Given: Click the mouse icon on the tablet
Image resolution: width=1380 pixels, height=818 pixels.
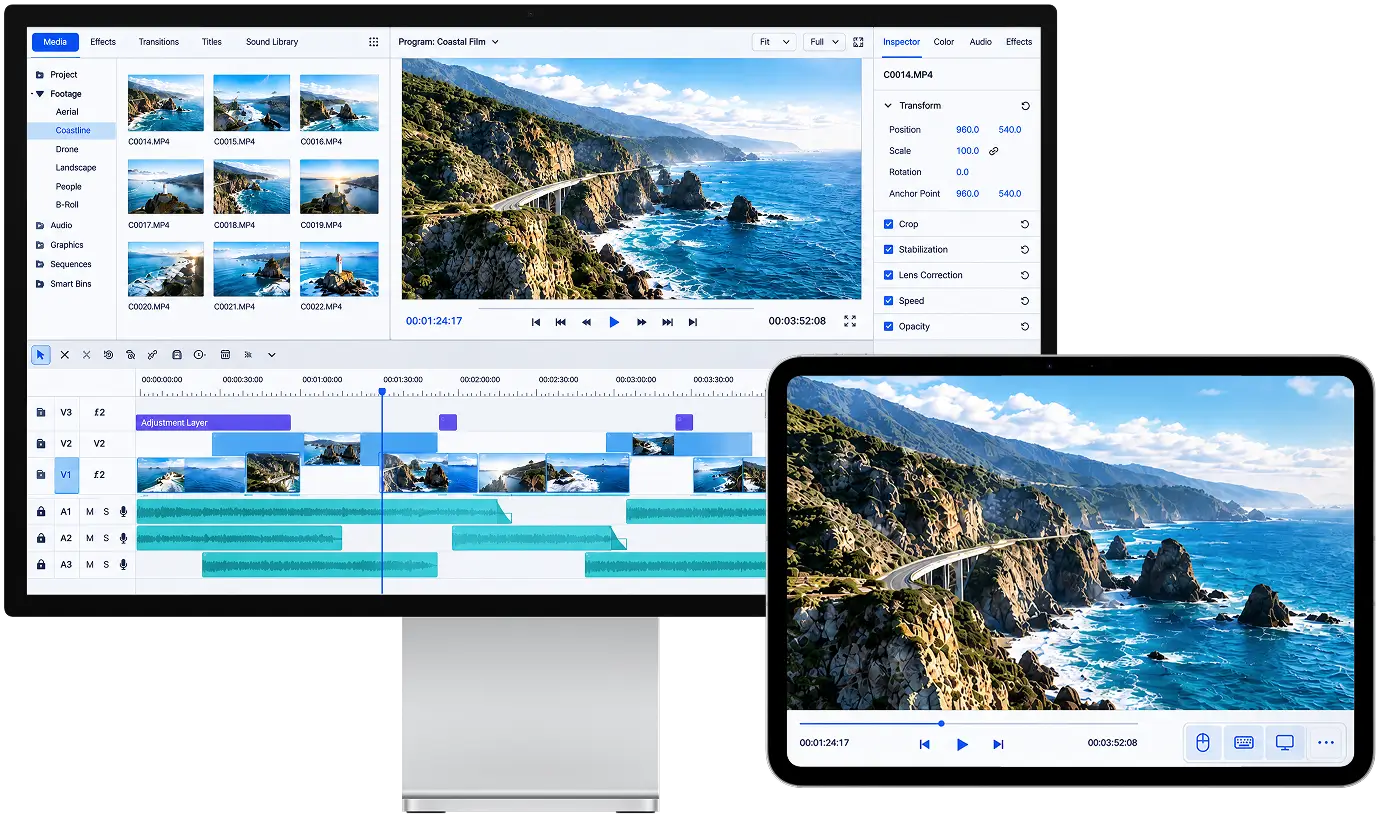Looking at the screenshot, I should pos(1204,743).
